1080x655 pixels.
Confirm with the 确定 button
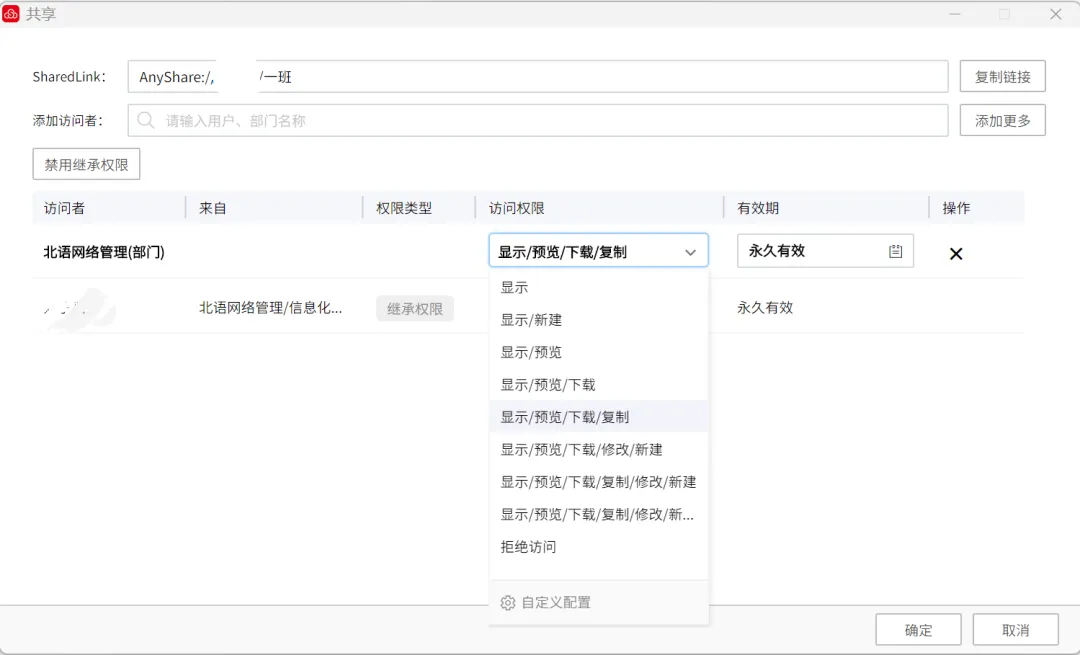pos(918,630)
